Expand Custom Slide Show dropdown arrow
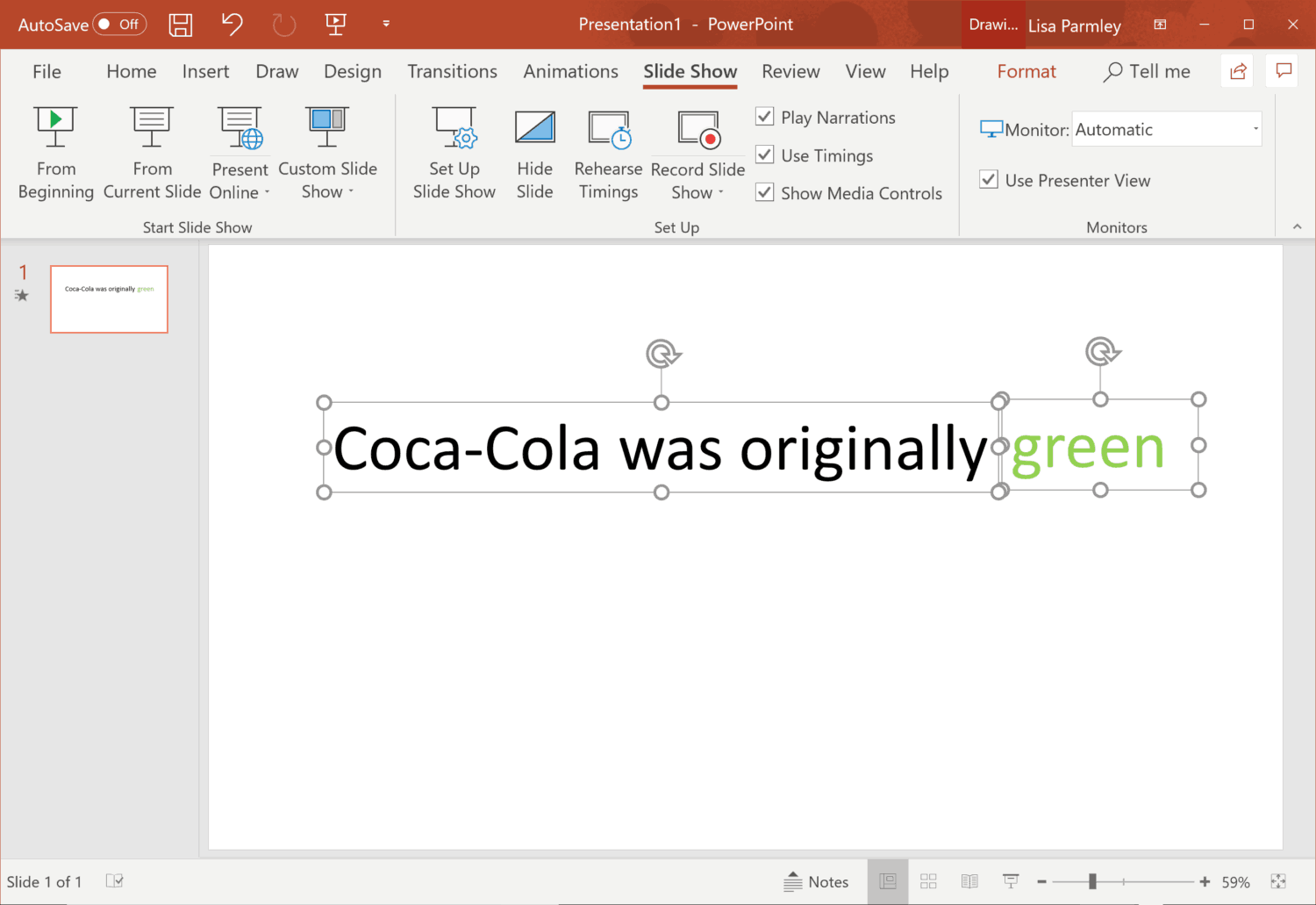Image resolution: width=1316 pixels, height=905 pixels. 351,192
